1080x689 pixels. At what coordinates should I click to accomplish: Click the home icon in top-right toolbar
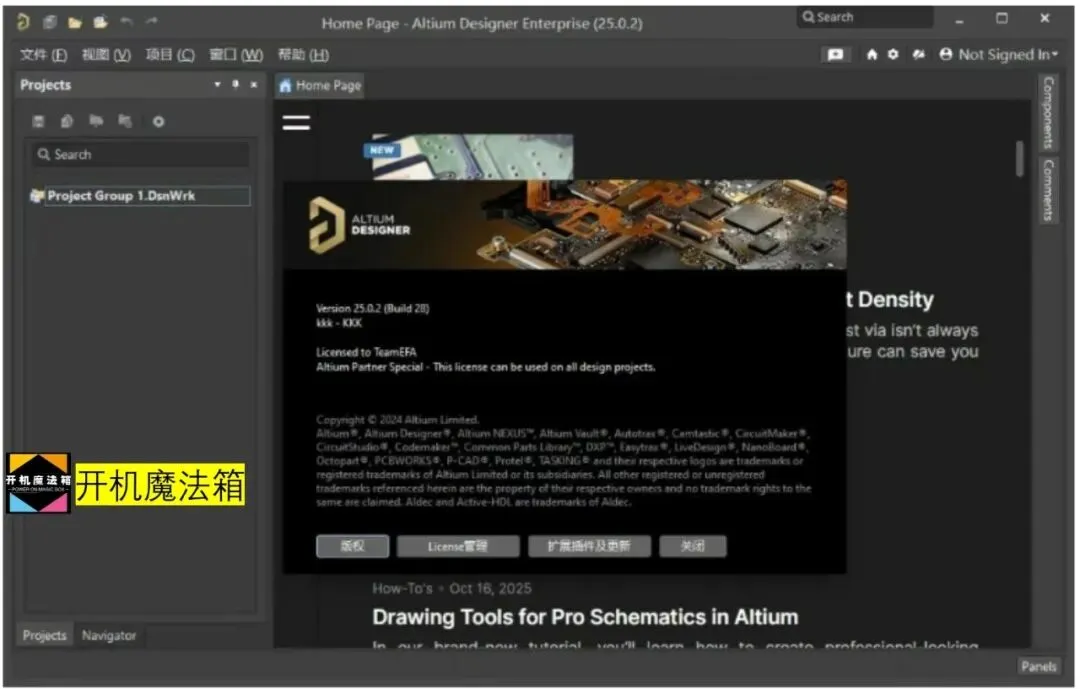click(x=872, y=54)
